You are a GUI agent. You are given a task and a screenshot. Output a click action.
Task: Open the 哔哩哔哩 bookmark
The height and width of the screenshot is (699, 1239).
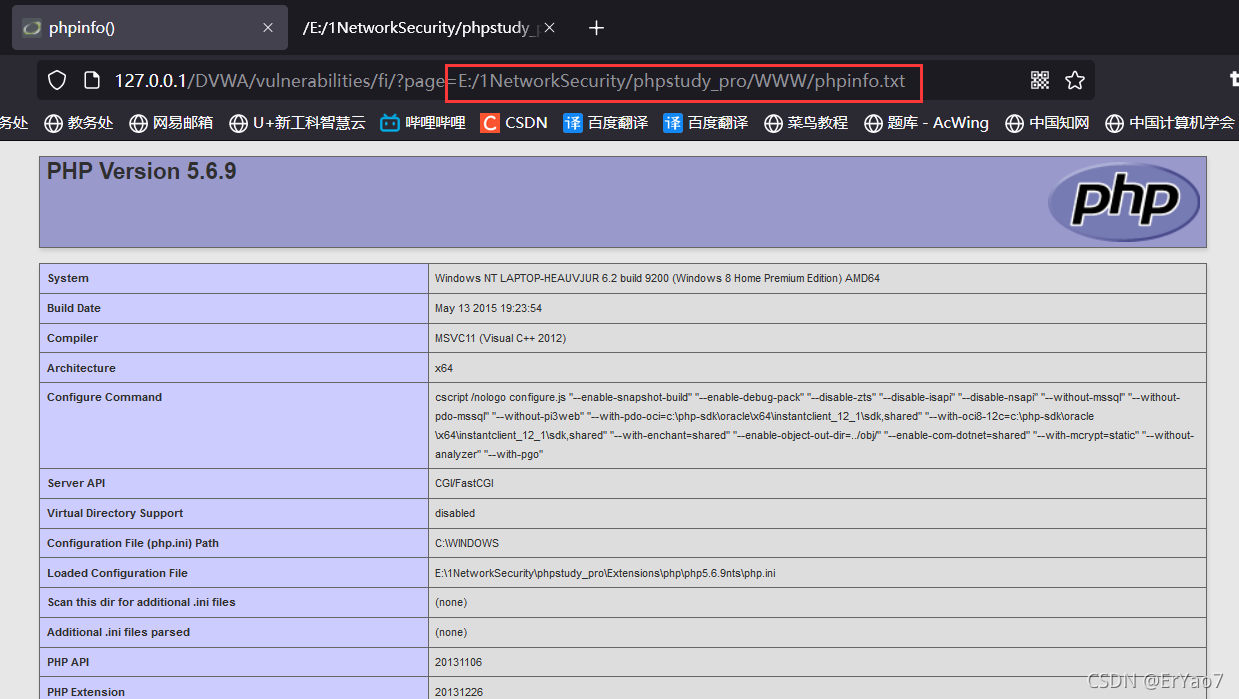pyautogui.click(x=423, y=123)
